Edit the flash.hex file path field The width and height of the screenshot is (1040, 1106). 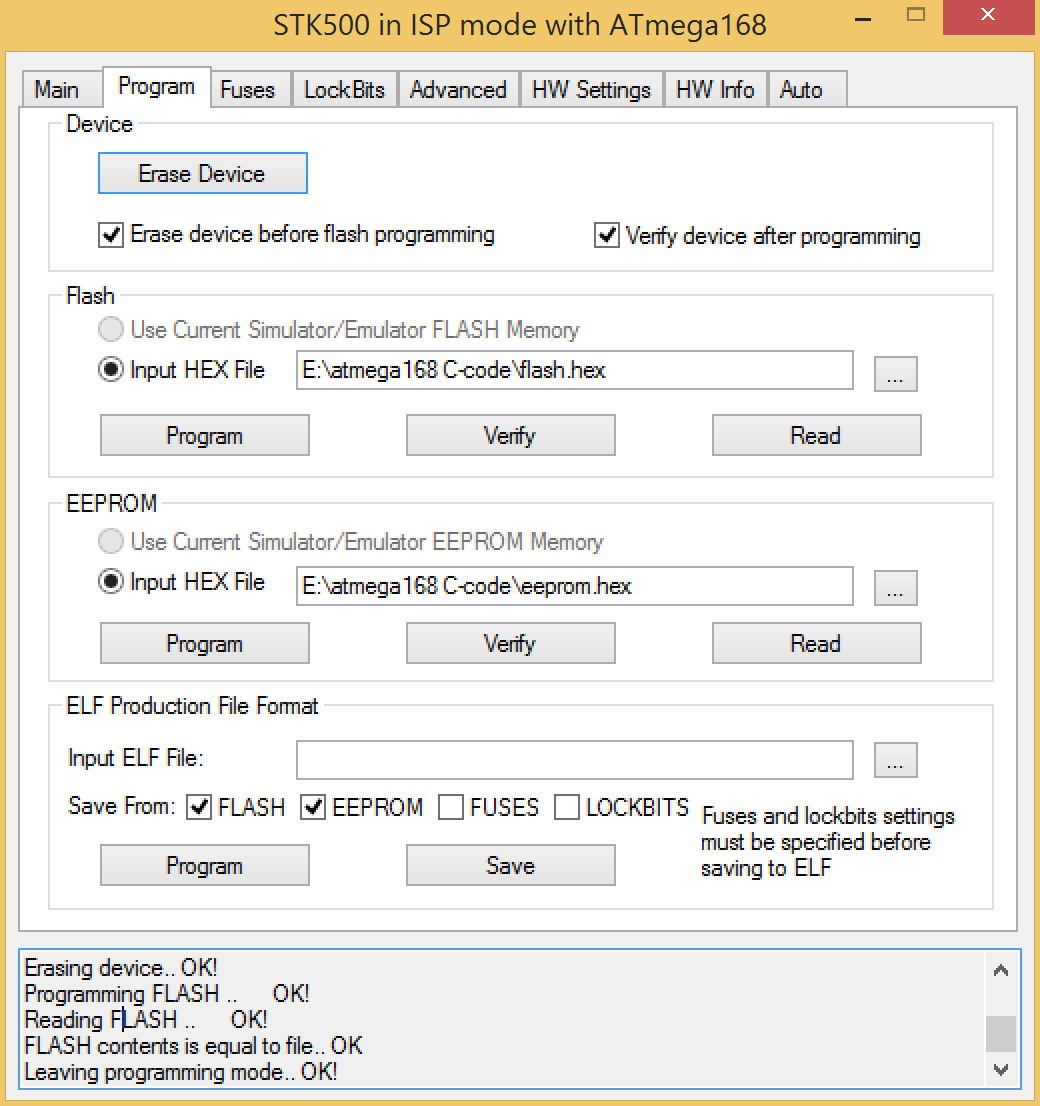[574, 370]
